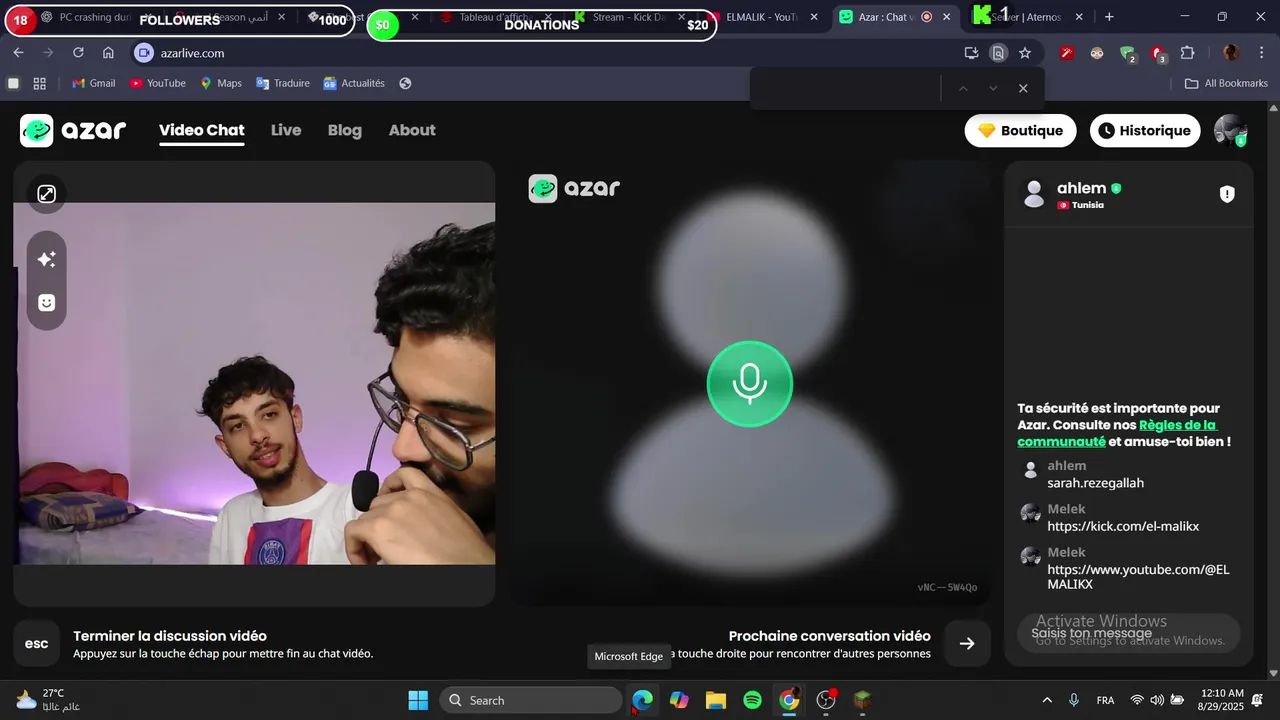Click sarah.rezegallah chat message
This screenshot has height=720, width=1280.
click(x=1095, y=483)
